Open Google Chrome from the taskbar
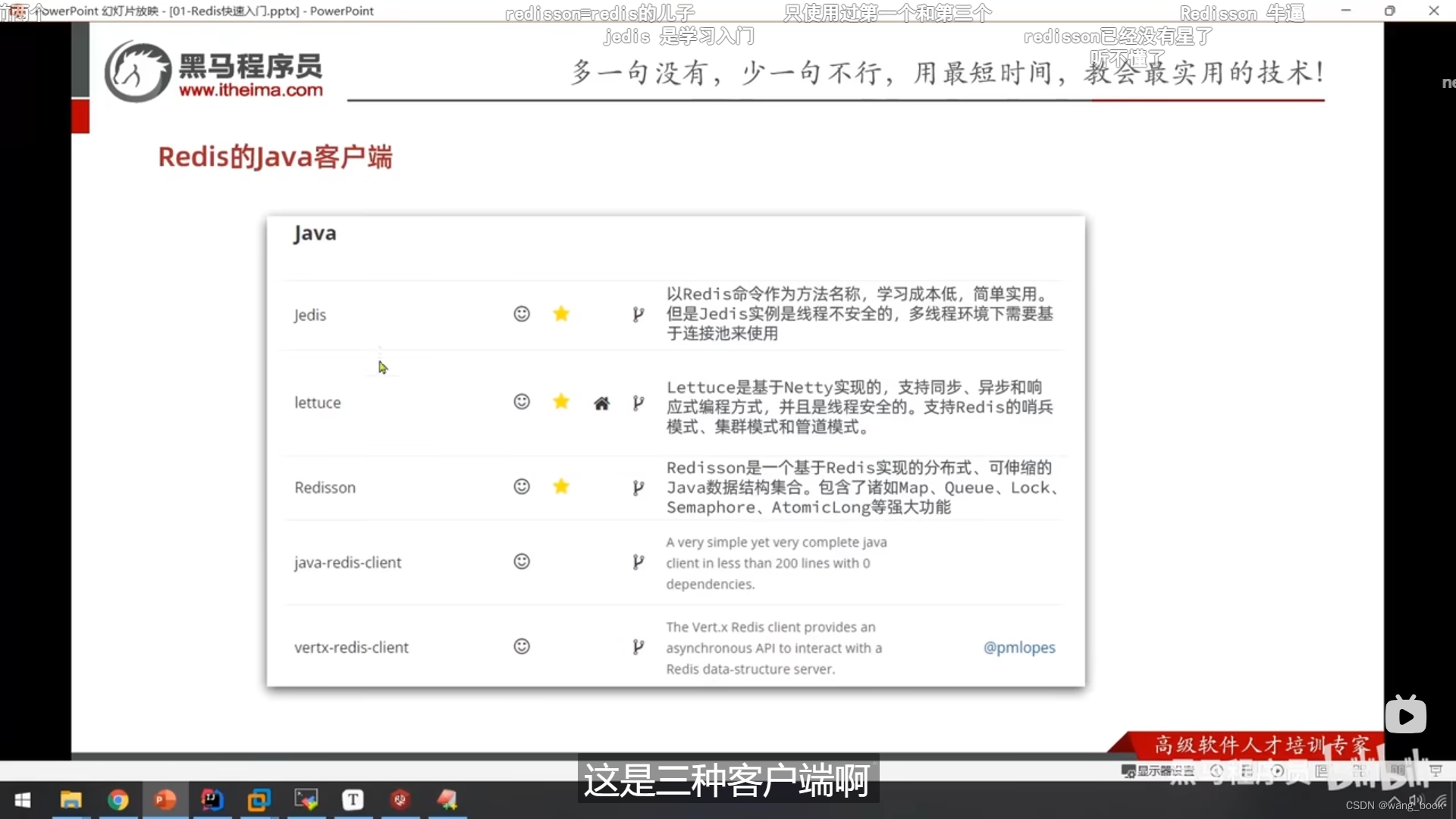Image resolution: width=1456 pixels, height=819 pixels. coord(118,802)
